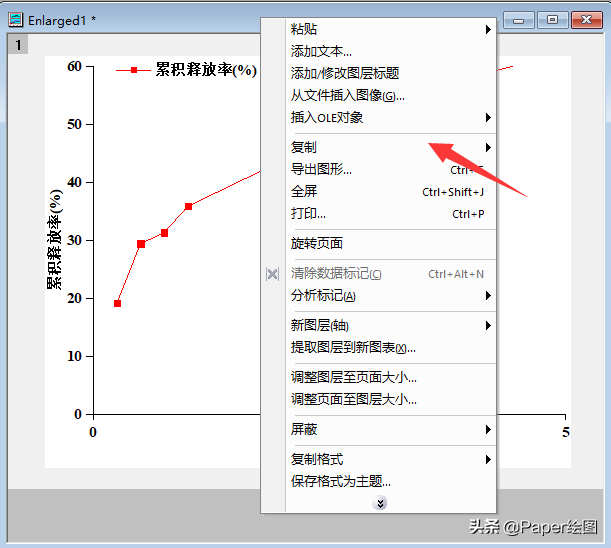Click Y axis tick label 20
611x548 pixels.
pos(74,299)
